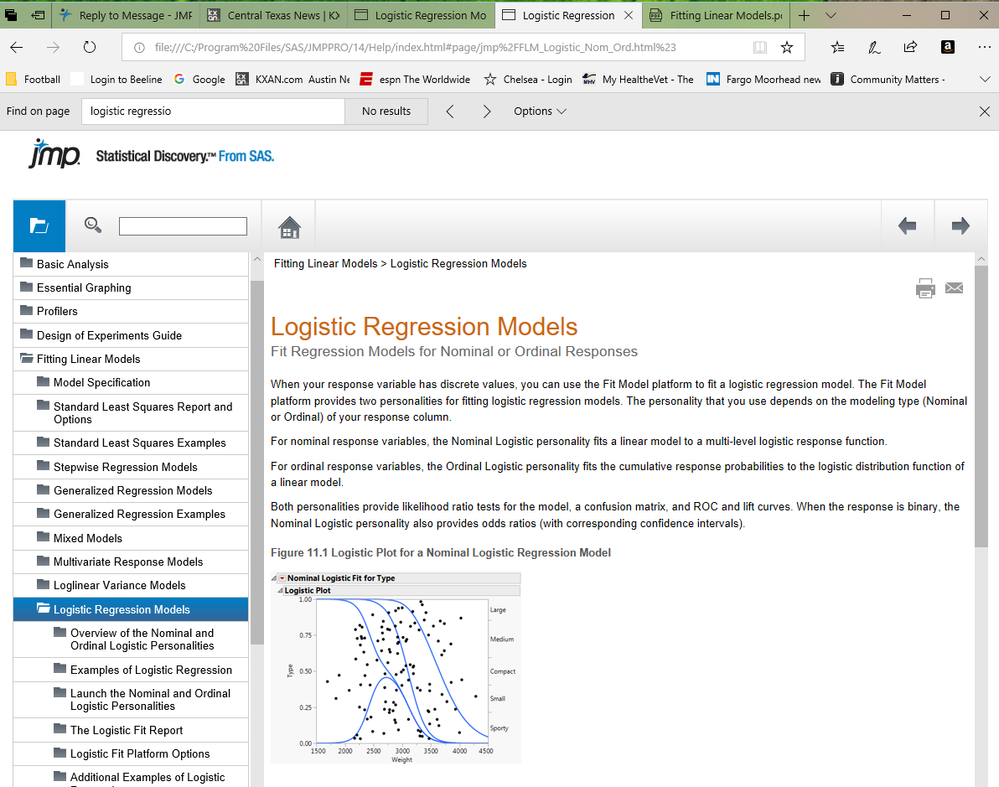Image resolution: width=999 pixels, height=787 pixels.
Task: Click the help search input box
Action: 183,226
